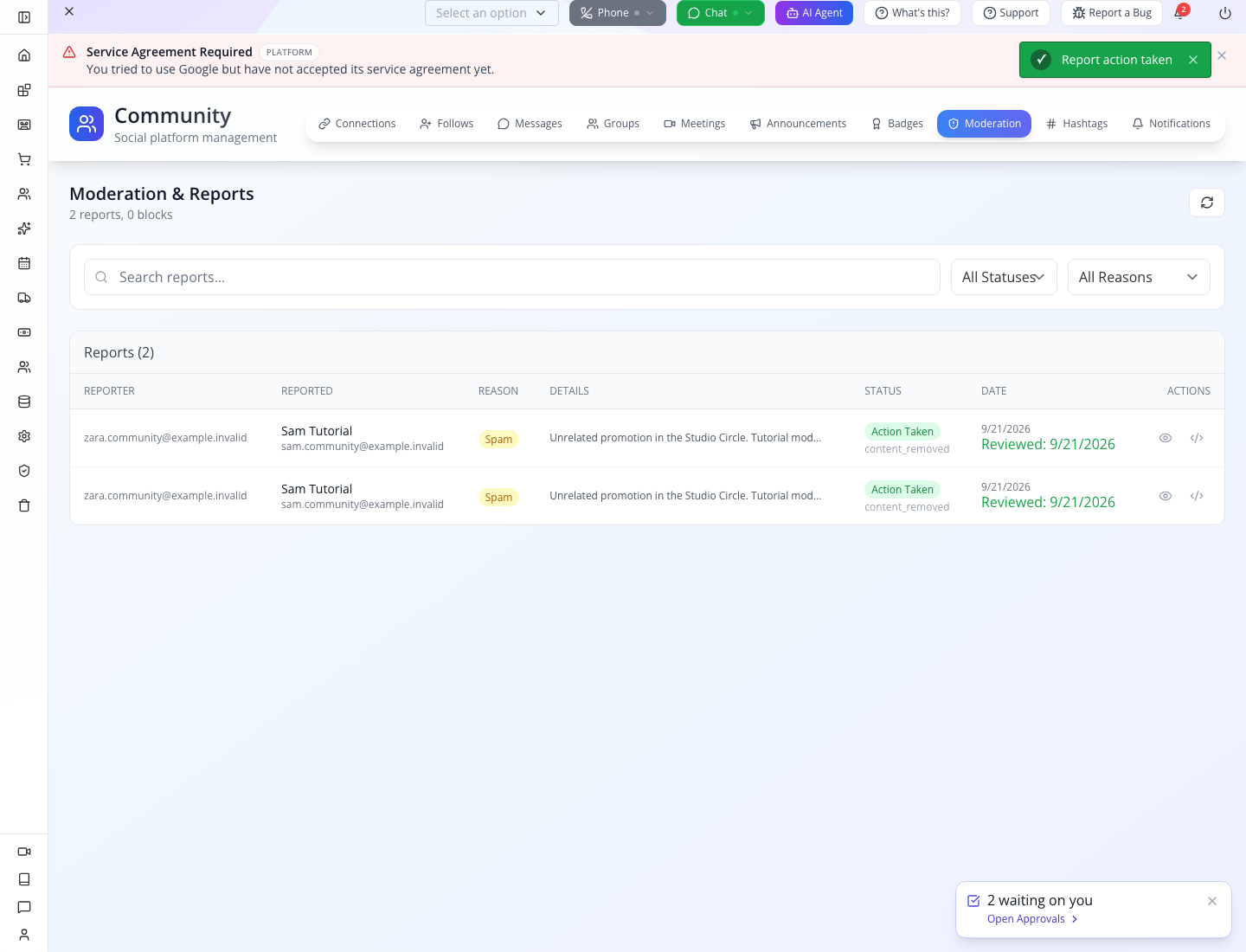The height and width of the screenshot is (952, 1246).
Task: Click the AI Agent button
Action: tap(814, 13)
